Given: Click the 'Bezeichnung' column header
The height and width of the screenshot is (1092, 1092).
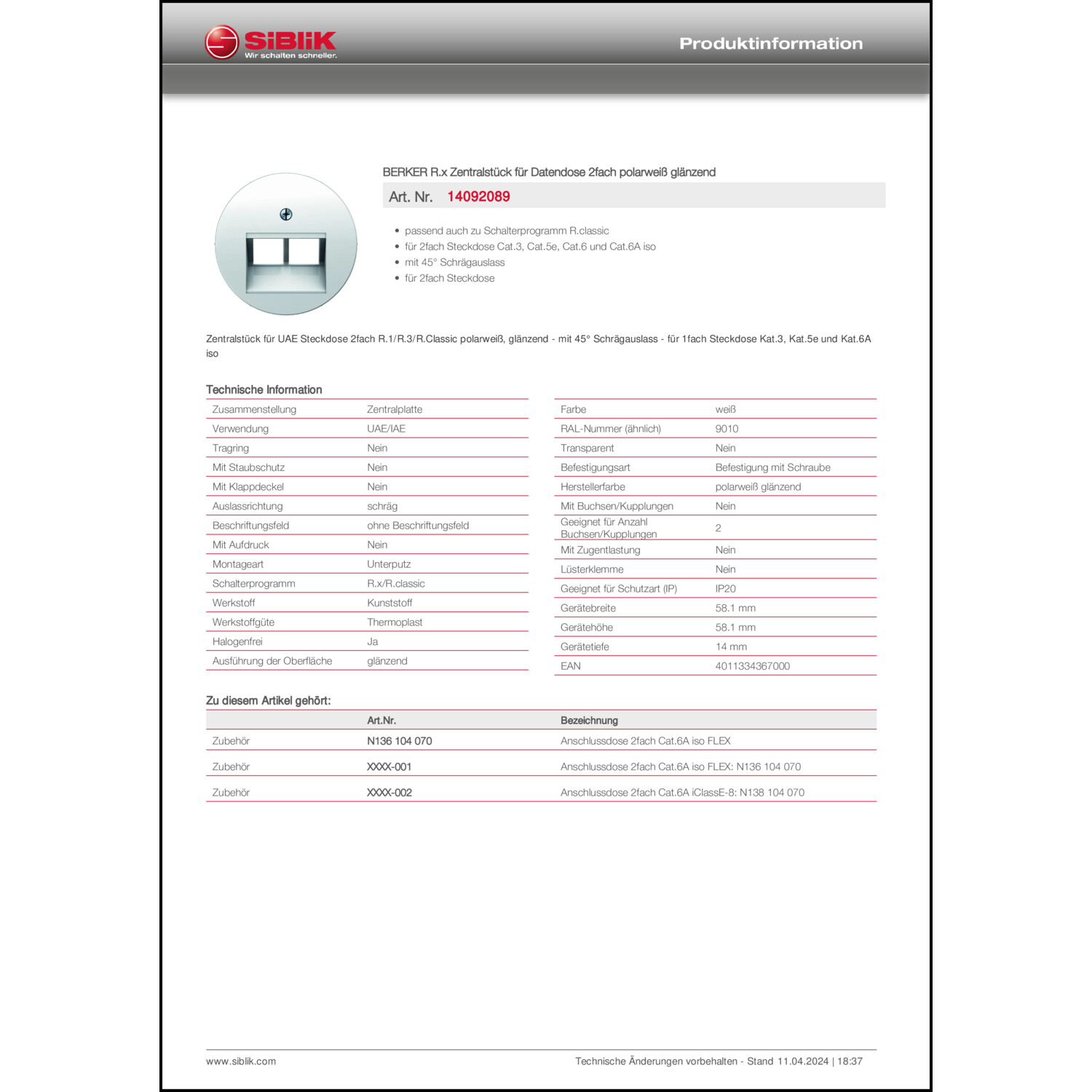Looking at the screenshot, I should coord(589,720).
